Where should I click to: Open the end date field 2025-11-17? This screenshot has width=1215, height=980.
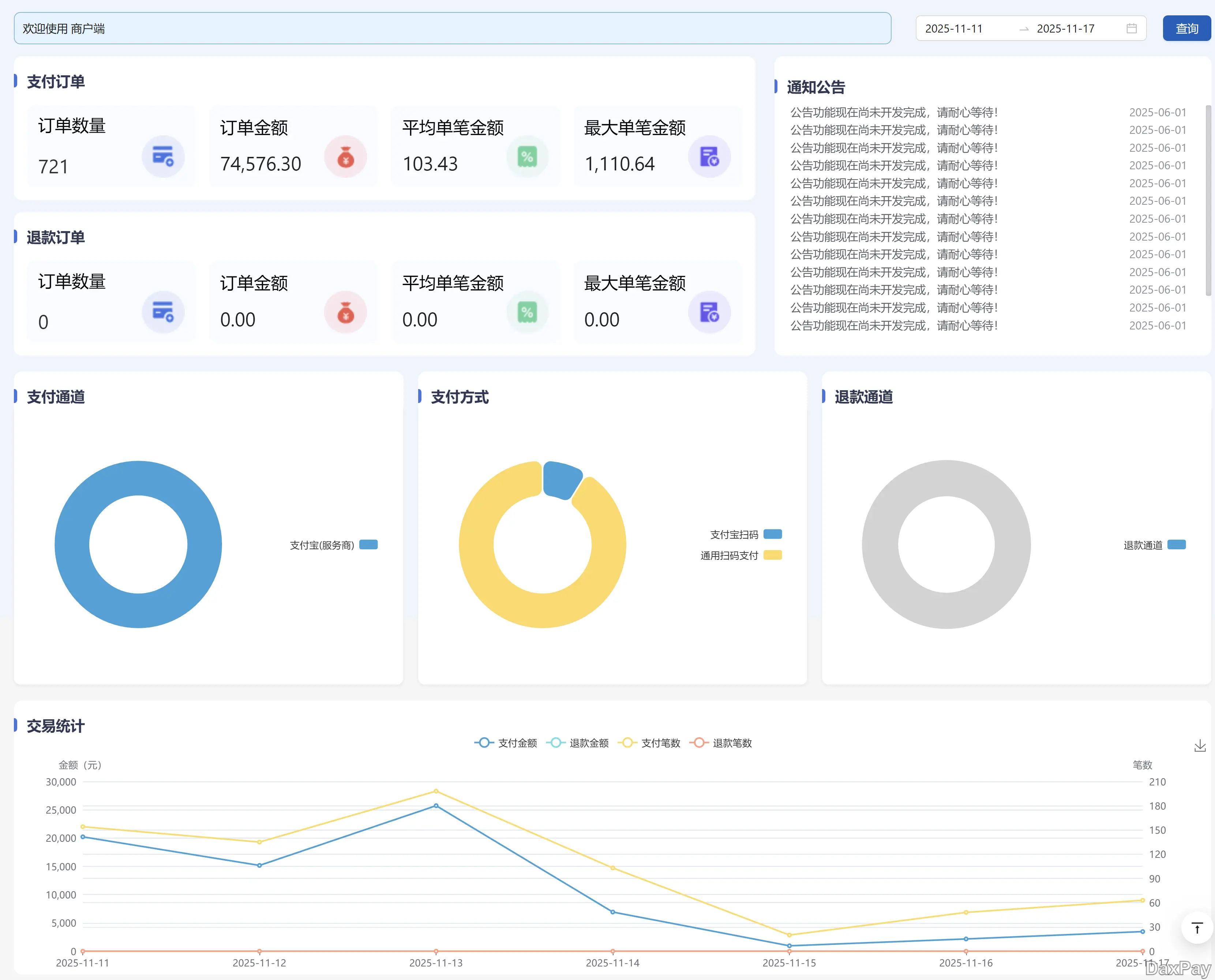tap(1065, 28)
